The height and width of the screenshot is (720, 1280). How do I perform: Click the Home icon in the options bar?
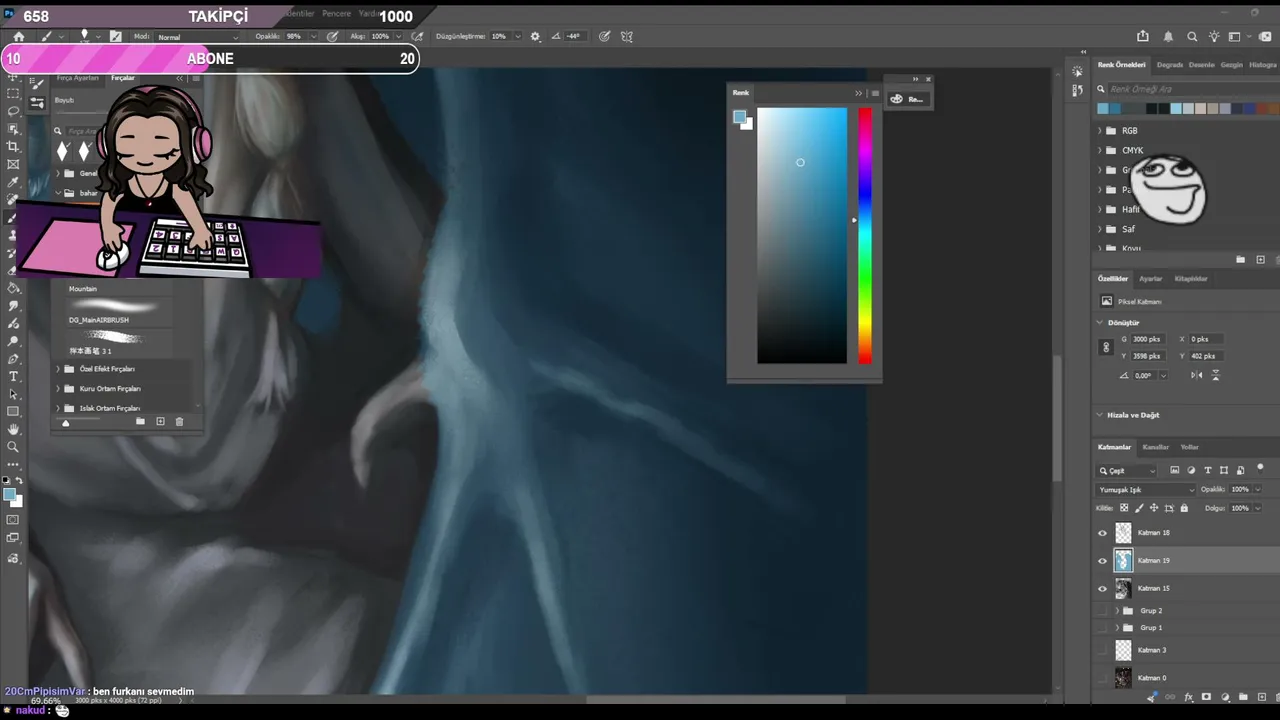click(x=18, y=37)
